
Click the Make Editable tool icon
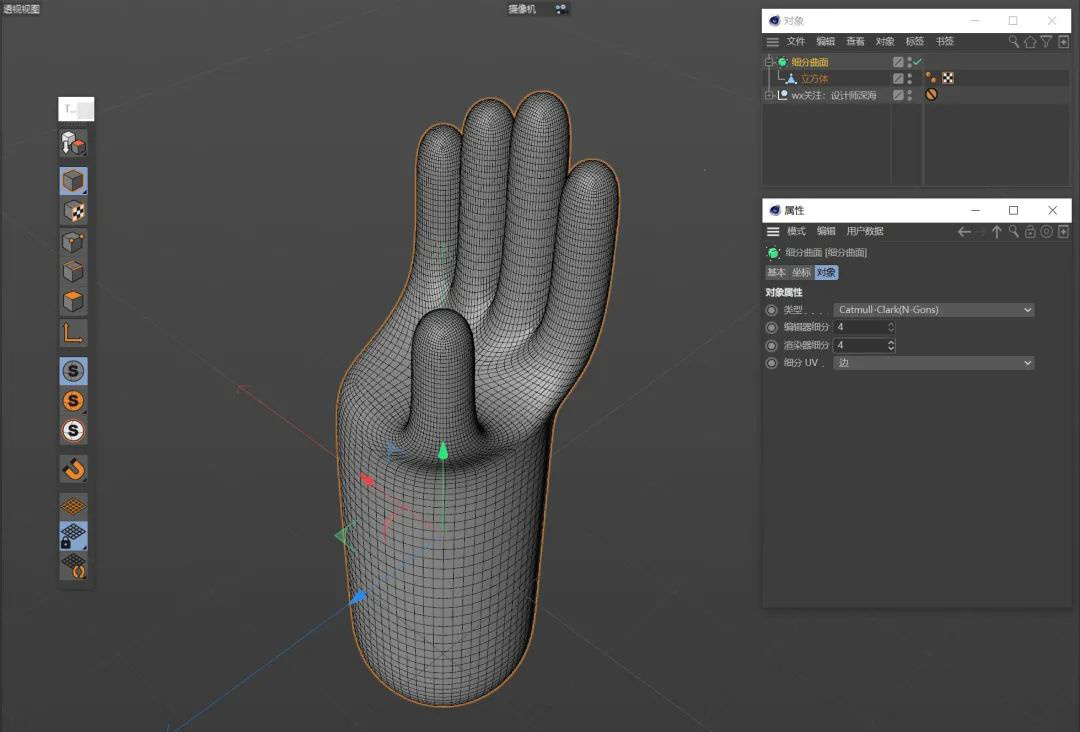[x=74, y=144]
